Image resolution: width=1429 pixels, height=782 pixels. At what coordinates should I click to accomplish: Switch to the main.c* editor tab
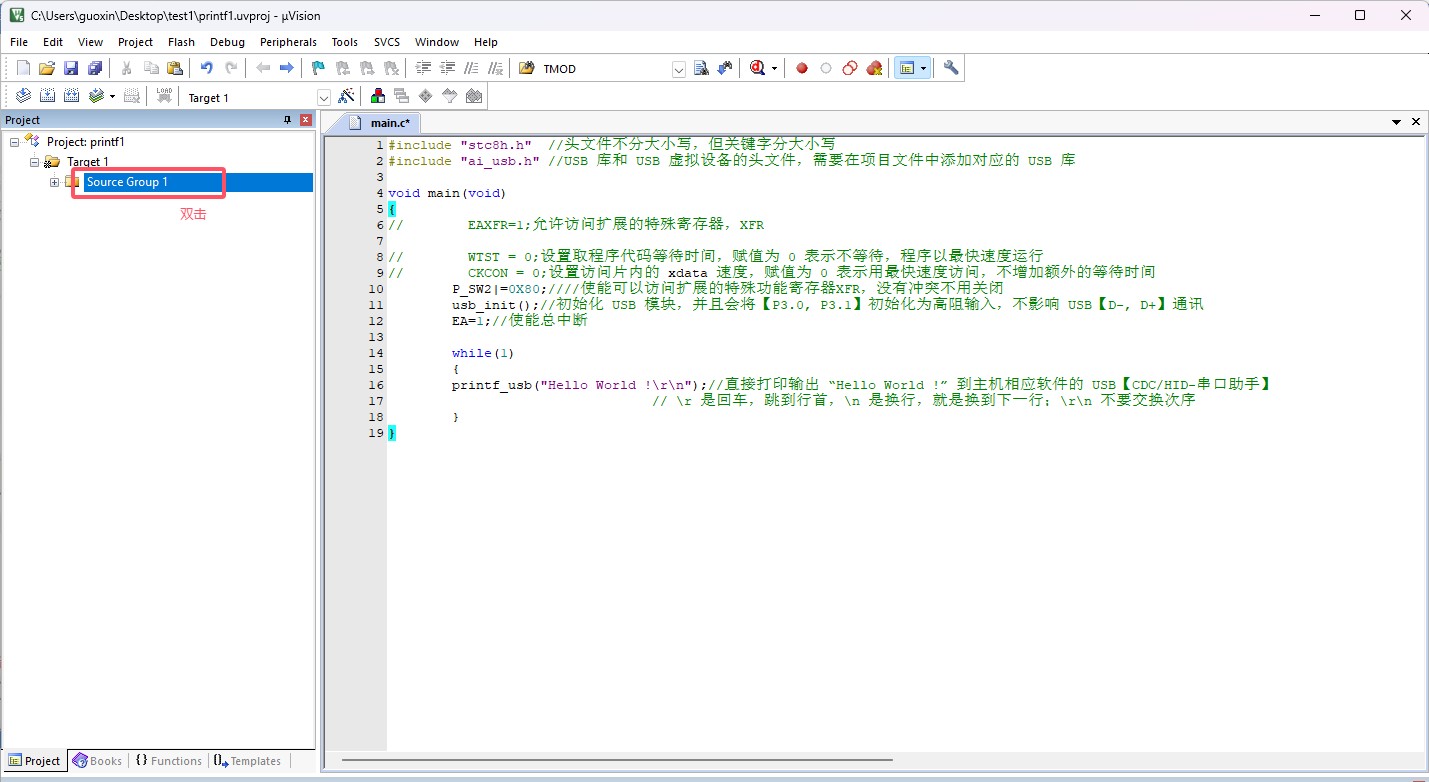click(x=380, y=122)
